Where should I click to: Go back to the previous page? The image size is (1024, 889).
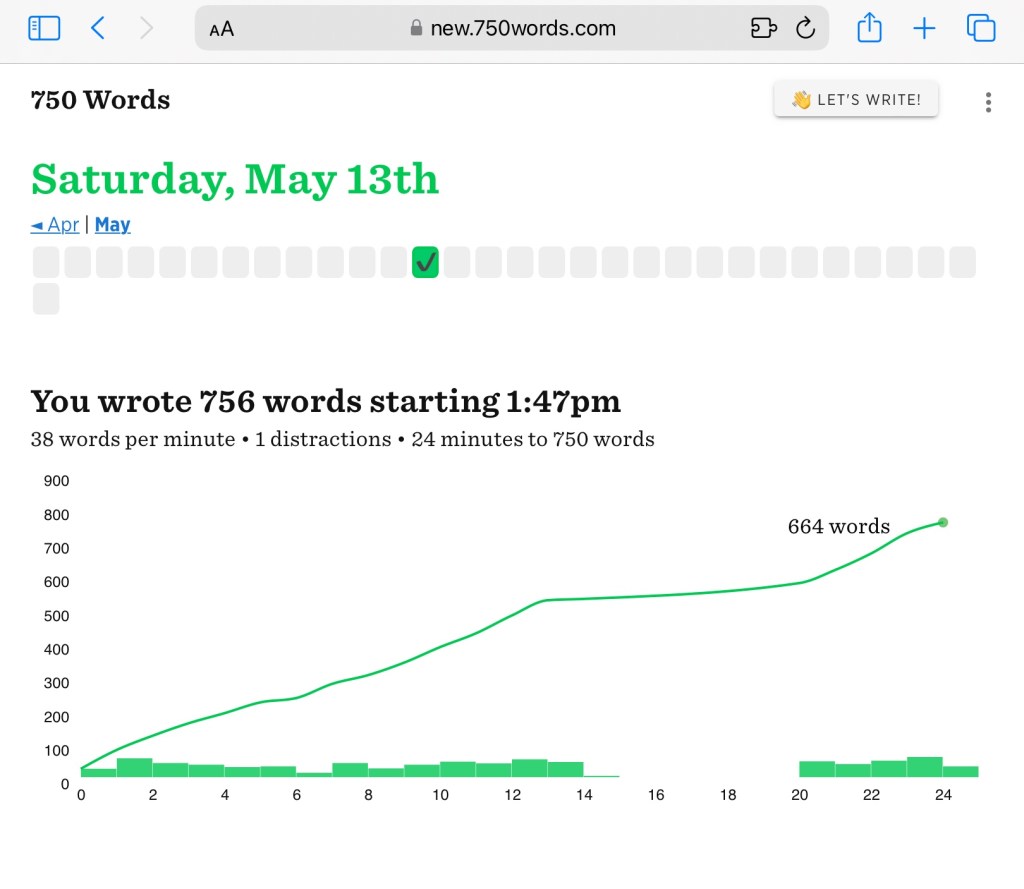pyautogui.click(x=97, y=28)
